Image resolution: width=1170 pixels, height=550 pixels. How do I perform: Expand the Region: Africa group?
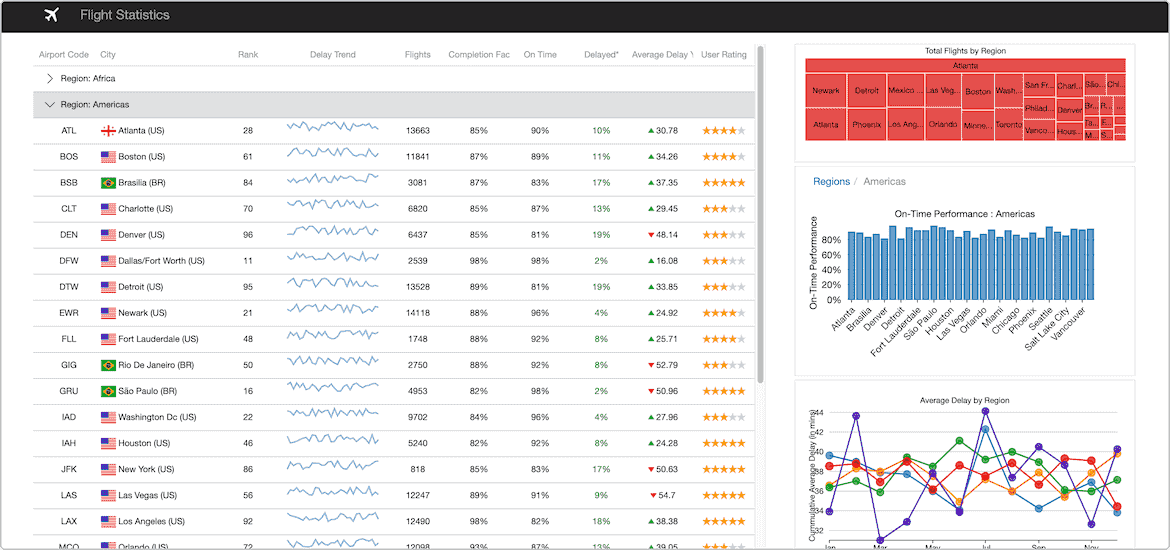50,78
